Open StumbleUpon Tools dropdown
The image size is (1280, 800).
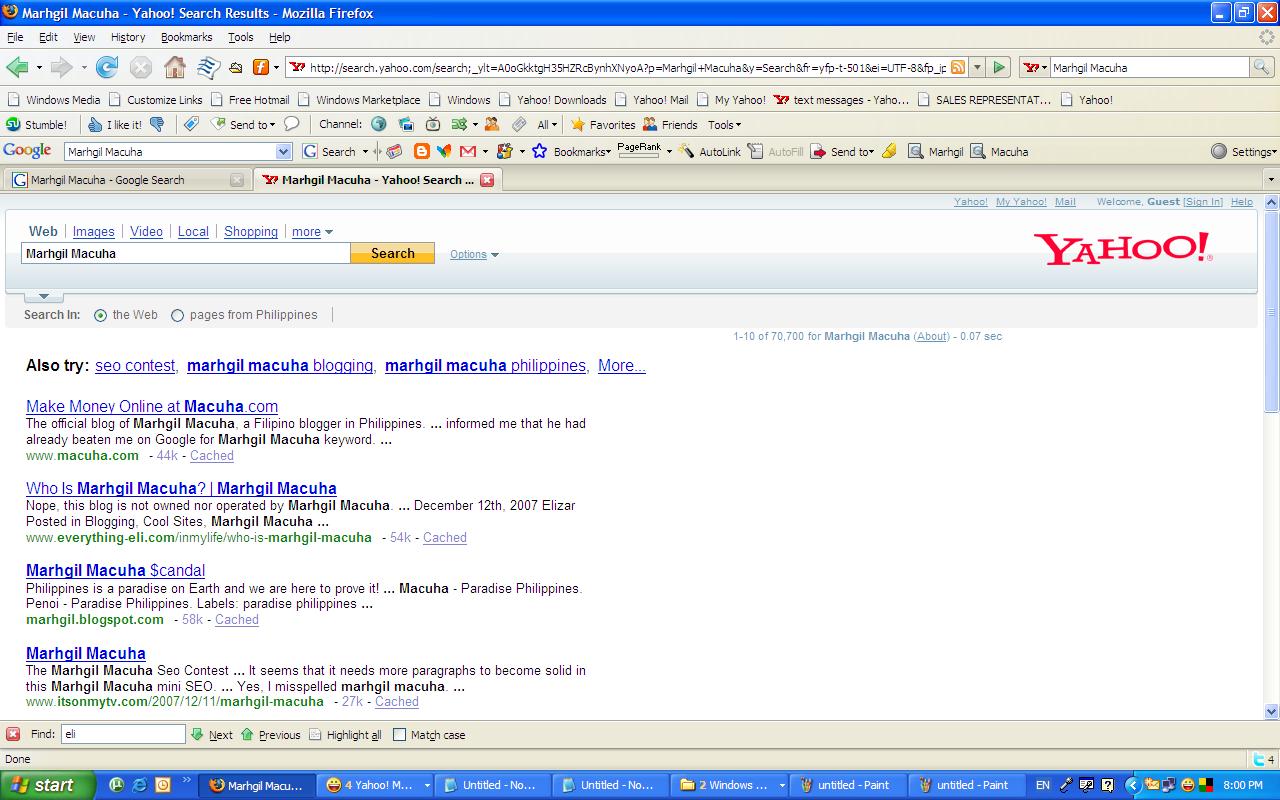[725, 125]
